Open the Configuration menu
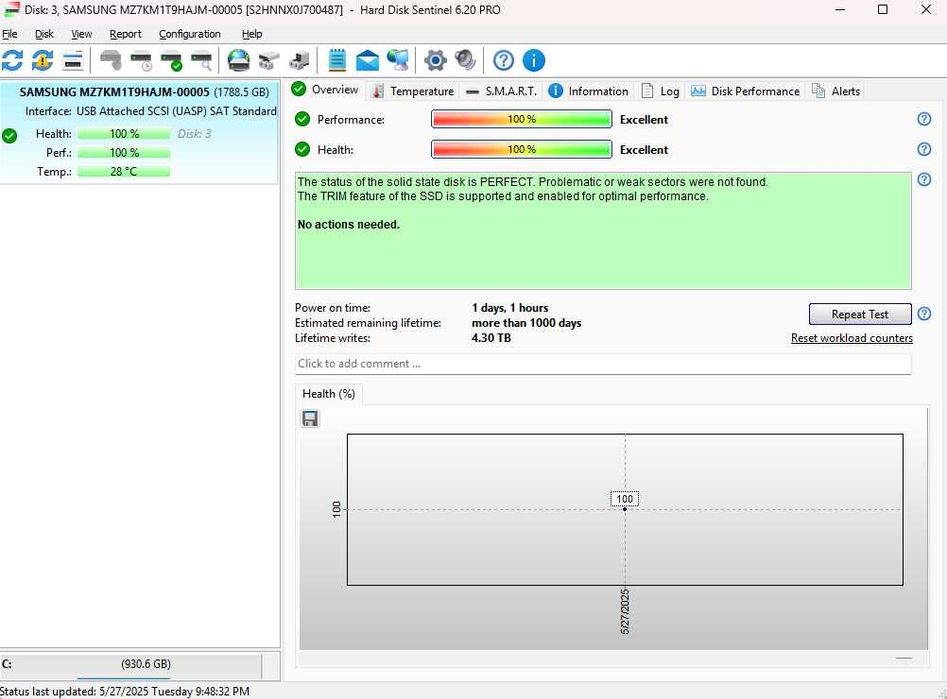 point(190,34)
